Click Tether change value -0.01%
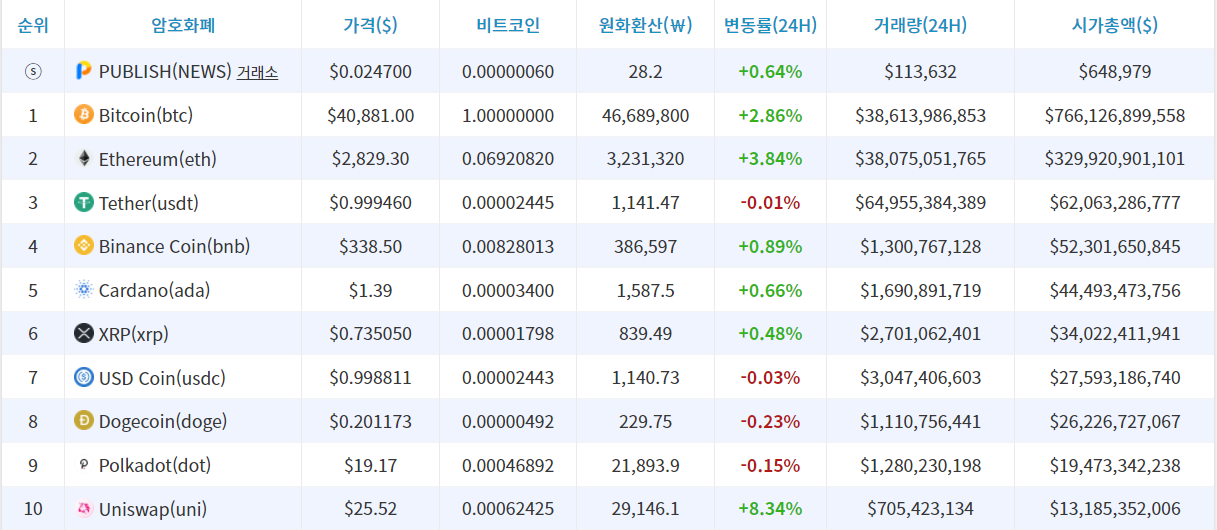 click(770, 203)
